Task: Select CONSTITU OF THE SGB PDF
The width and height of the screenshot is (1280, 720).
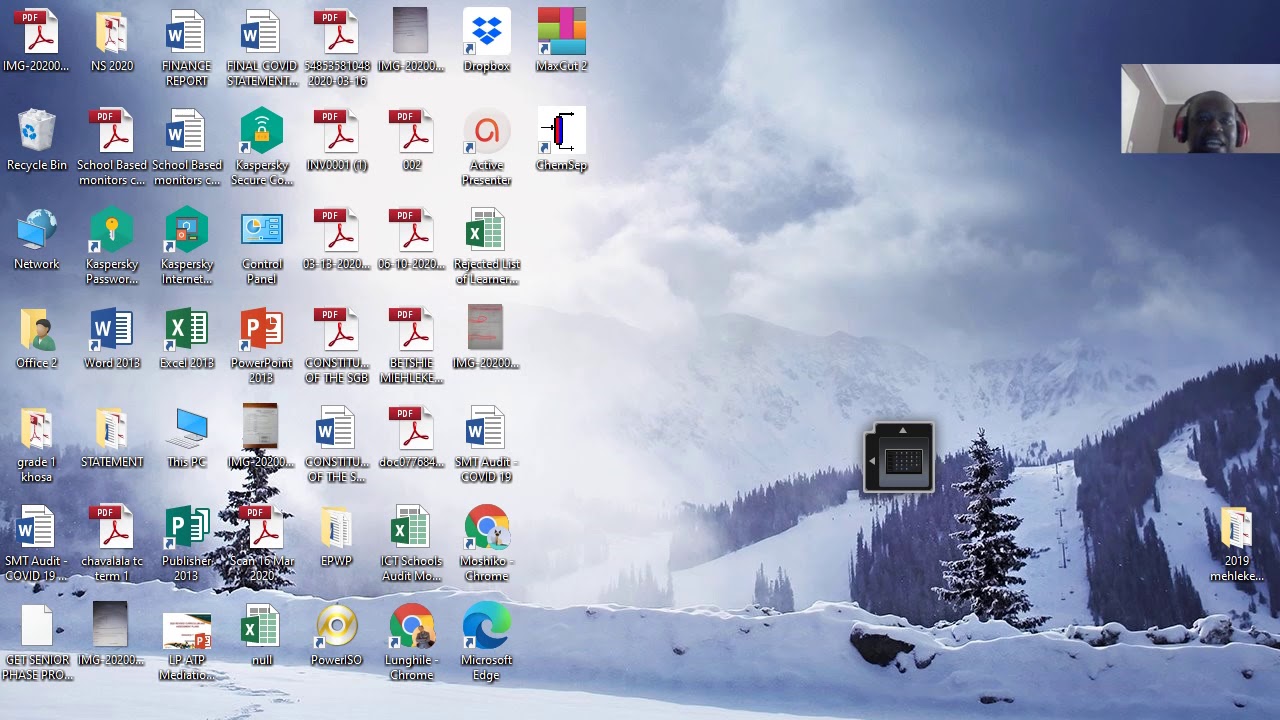Action: [x=337, y=345]
